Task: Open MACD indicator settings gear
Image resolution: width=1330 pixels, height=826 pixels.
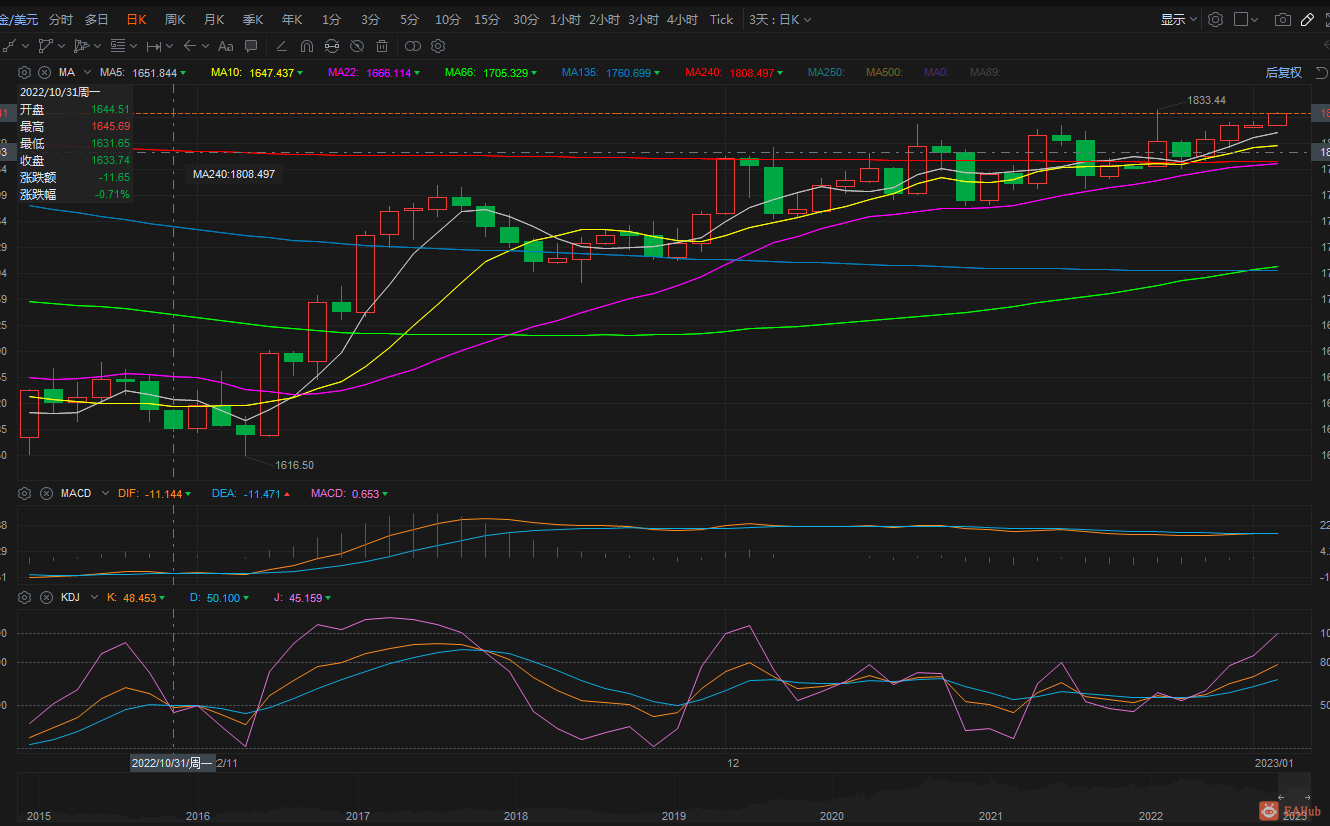Action: 25,493
